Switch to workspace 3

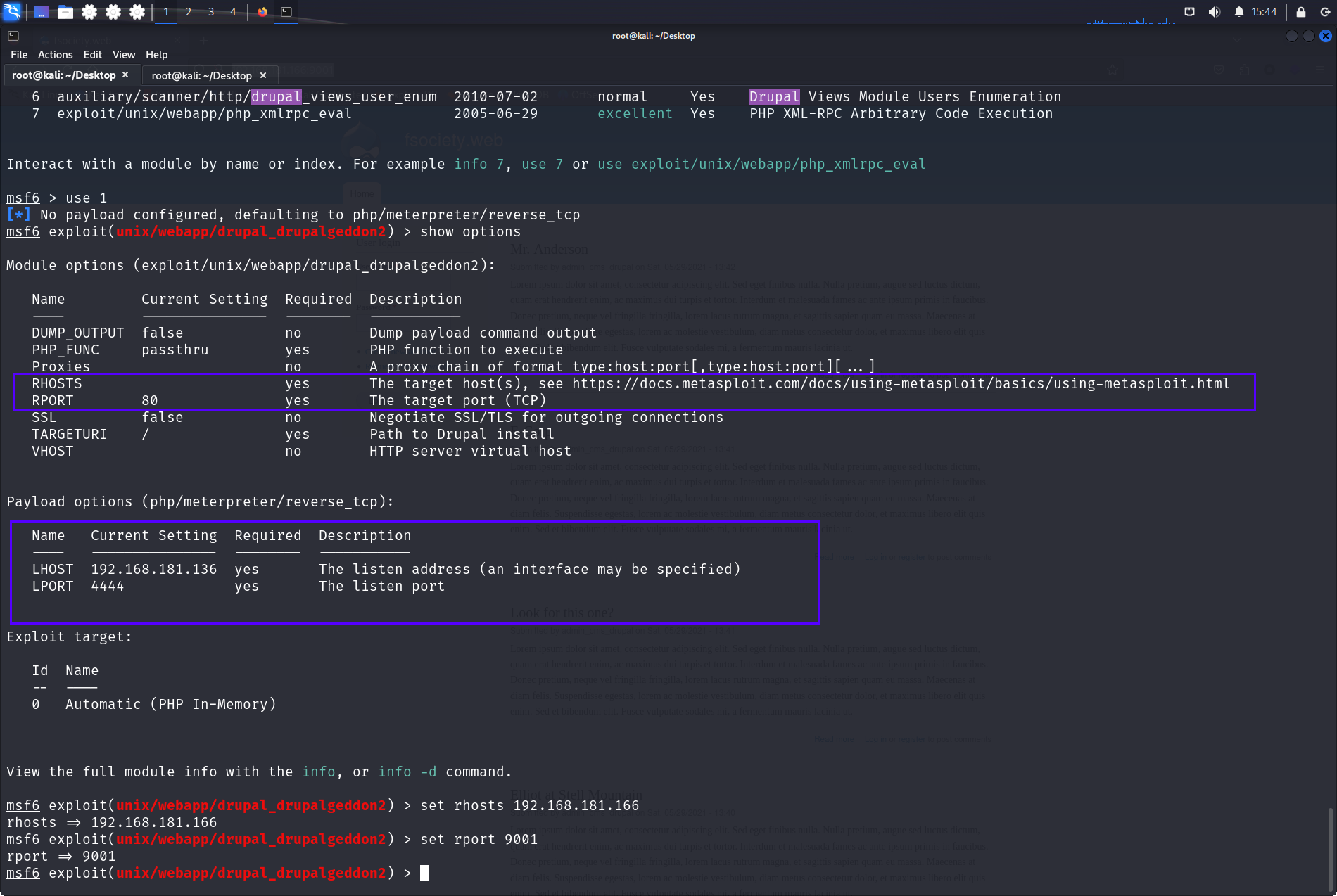coord(211,12)
